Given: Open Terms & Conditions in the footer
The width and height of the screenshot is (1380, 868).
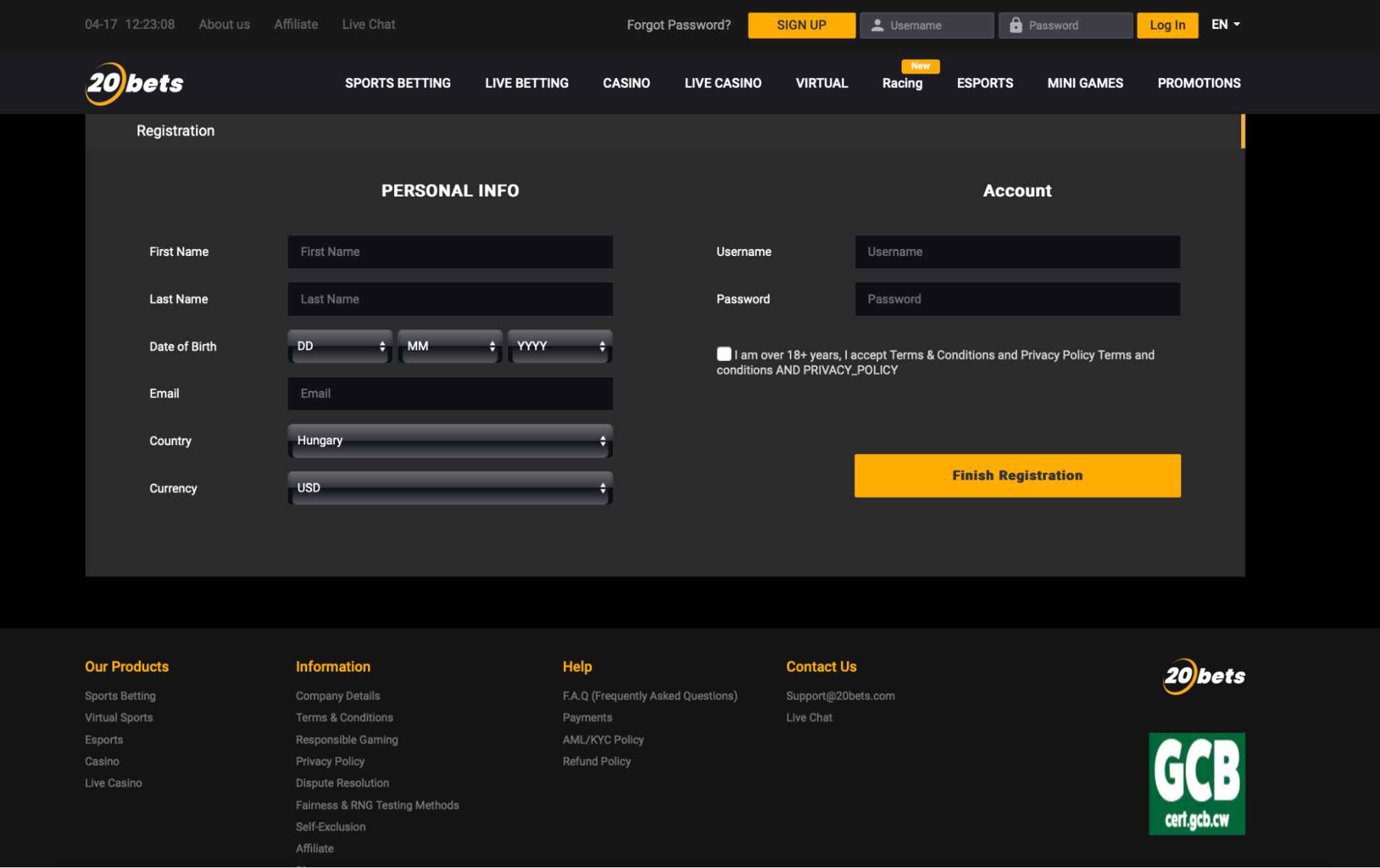Looking at the screenshot, I should tap(344, 718).
